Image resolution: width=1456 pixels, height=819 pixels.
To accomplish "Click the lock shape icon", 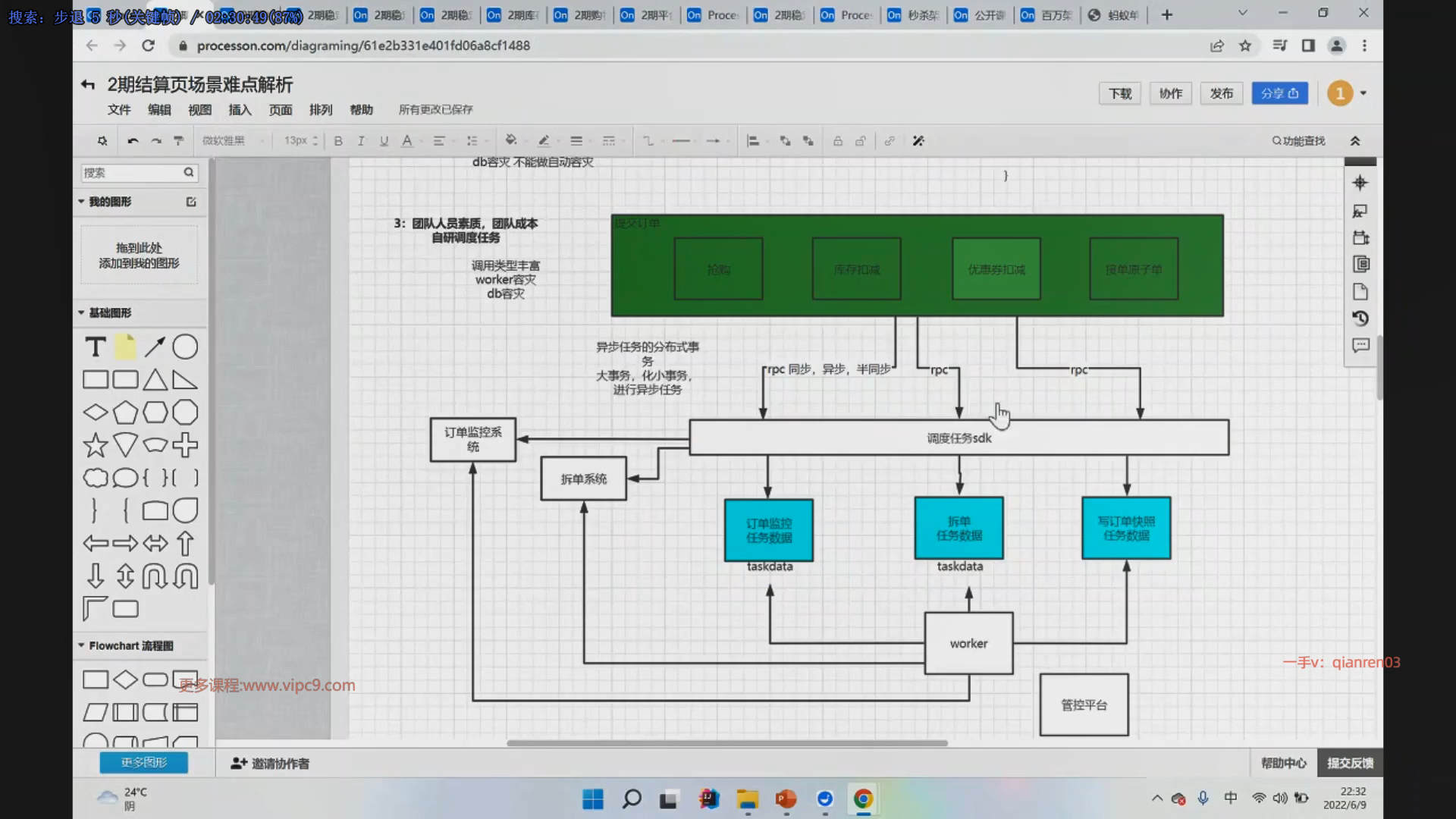I will click(837, 141).
